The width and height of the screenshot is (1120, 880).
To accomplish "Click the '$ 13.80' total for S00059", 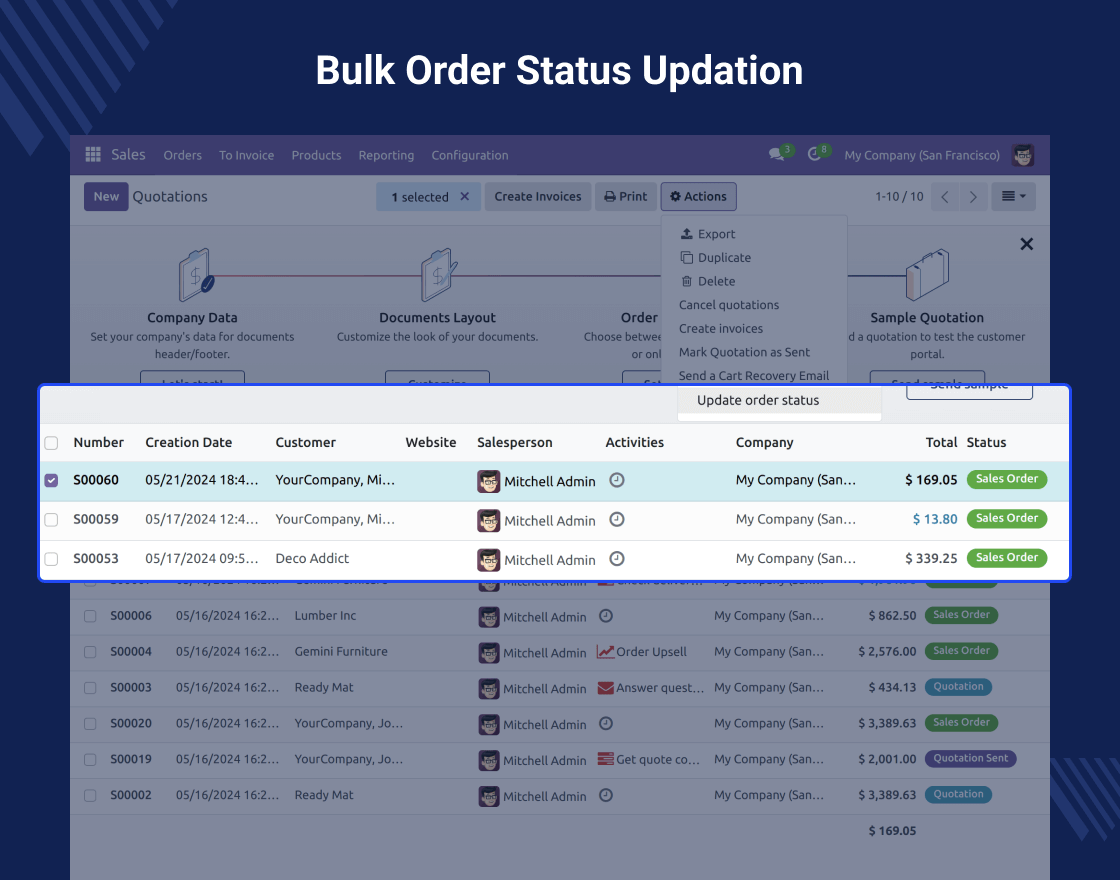I will click(x=935, y=519).
